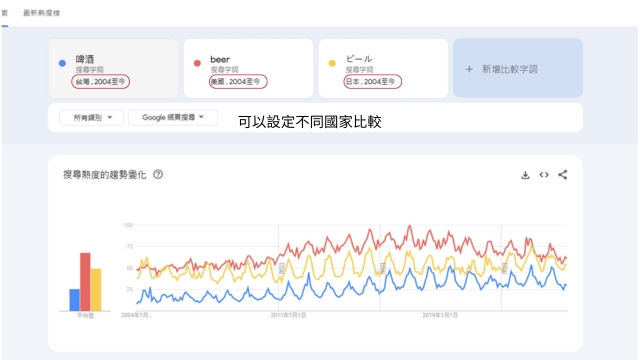Viewport: 640px width, 360px height.
Task: Add a new comparison term 新增比較字詞
Action: [518, 68]
